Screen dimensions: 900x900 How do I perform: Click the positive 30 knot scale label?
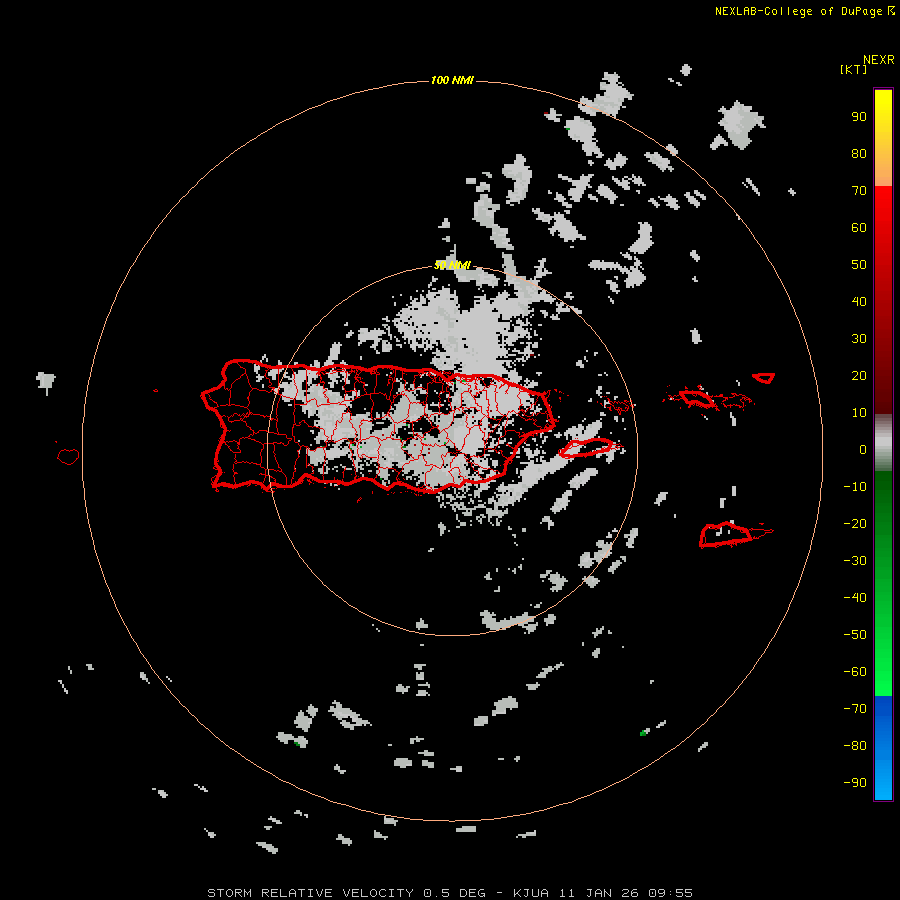click(x=859, y=339)
